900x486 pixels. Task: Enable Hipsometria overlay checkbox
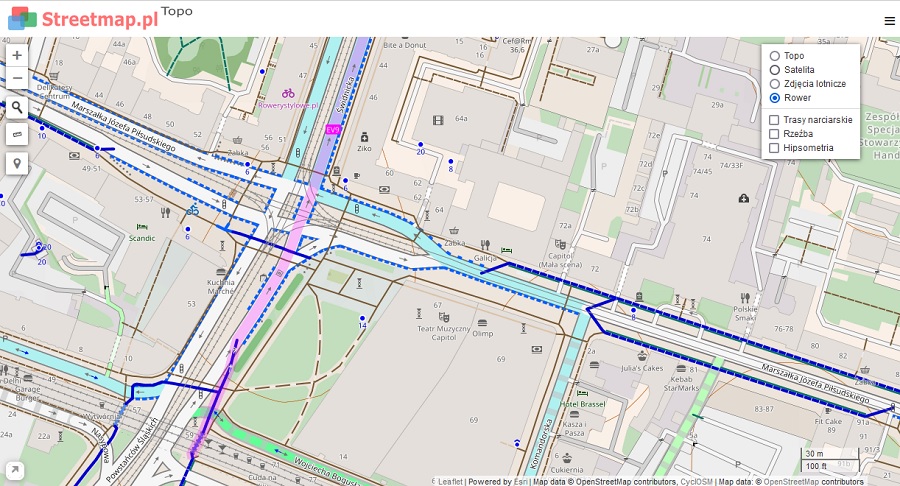click(775, 148)
